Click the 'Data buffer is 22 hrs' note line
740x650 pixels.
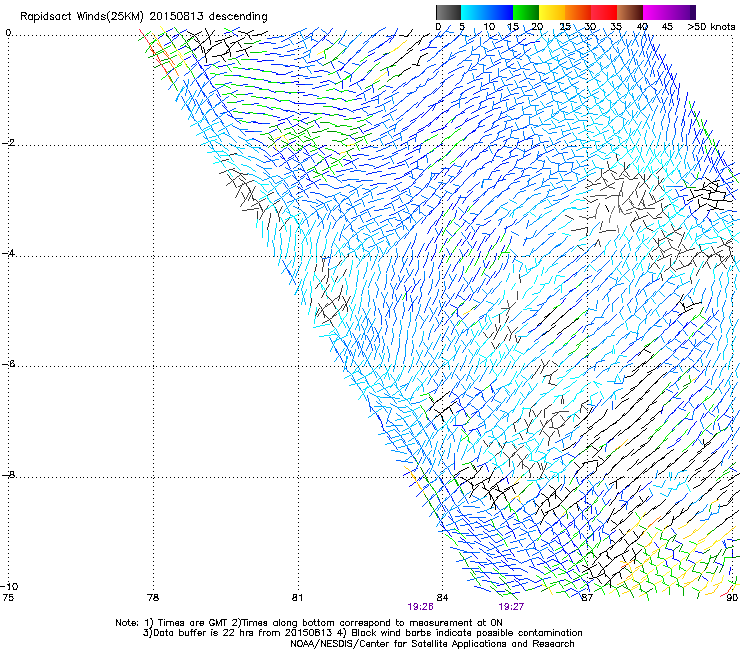point(362,633)
